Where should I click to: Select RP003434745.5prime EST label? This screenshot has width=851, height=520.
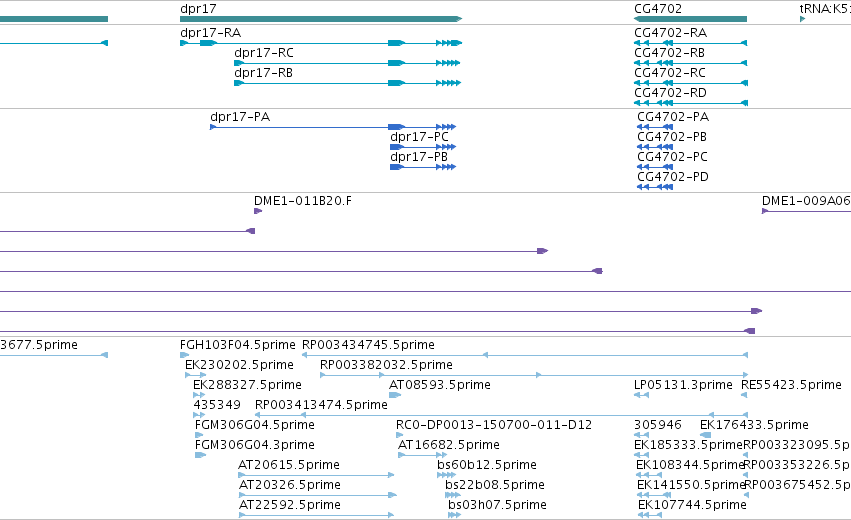click(x=368, y=345)
